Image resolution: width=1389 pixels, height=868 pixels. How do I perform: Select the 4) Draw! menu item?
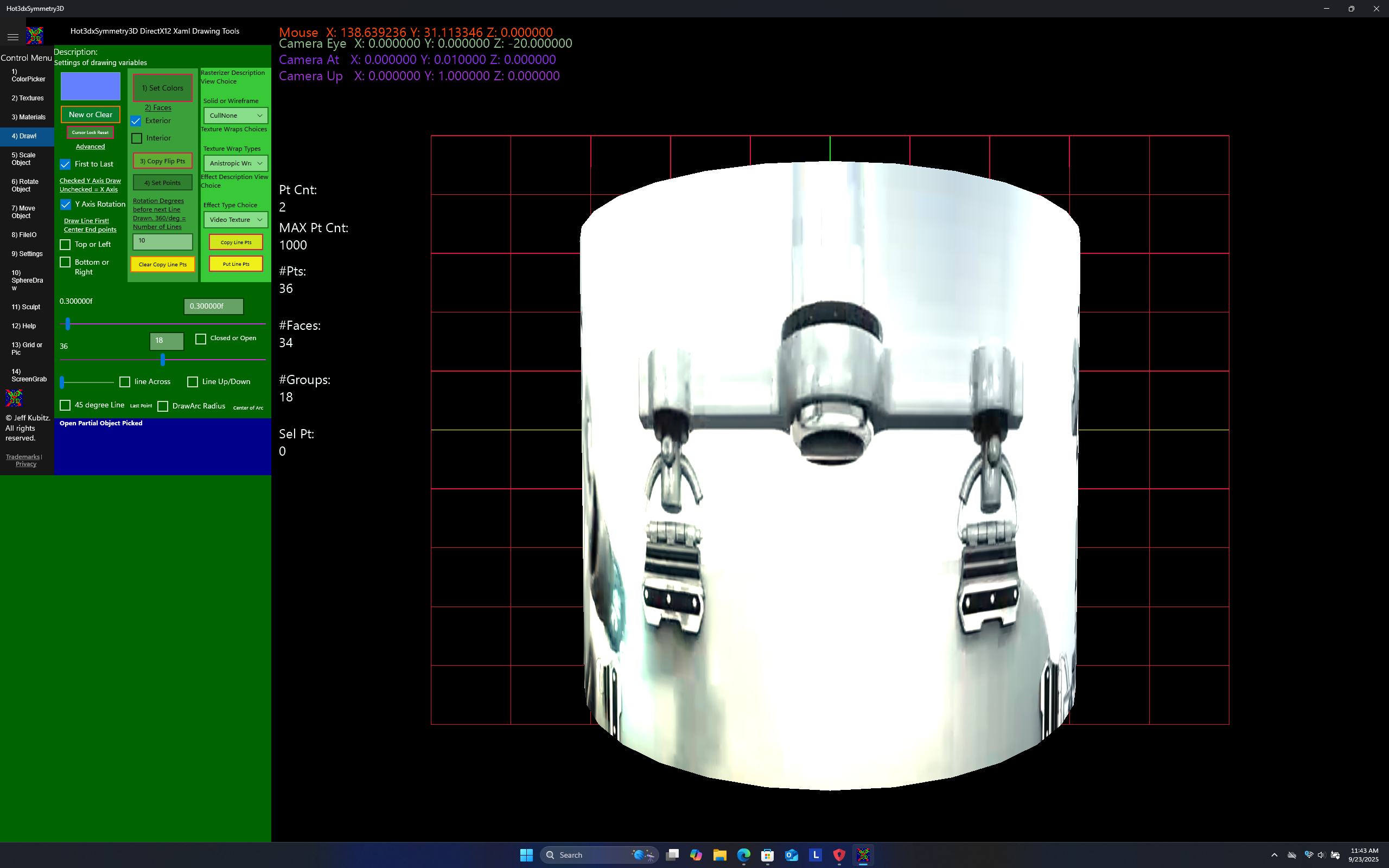tap(24, 136)
